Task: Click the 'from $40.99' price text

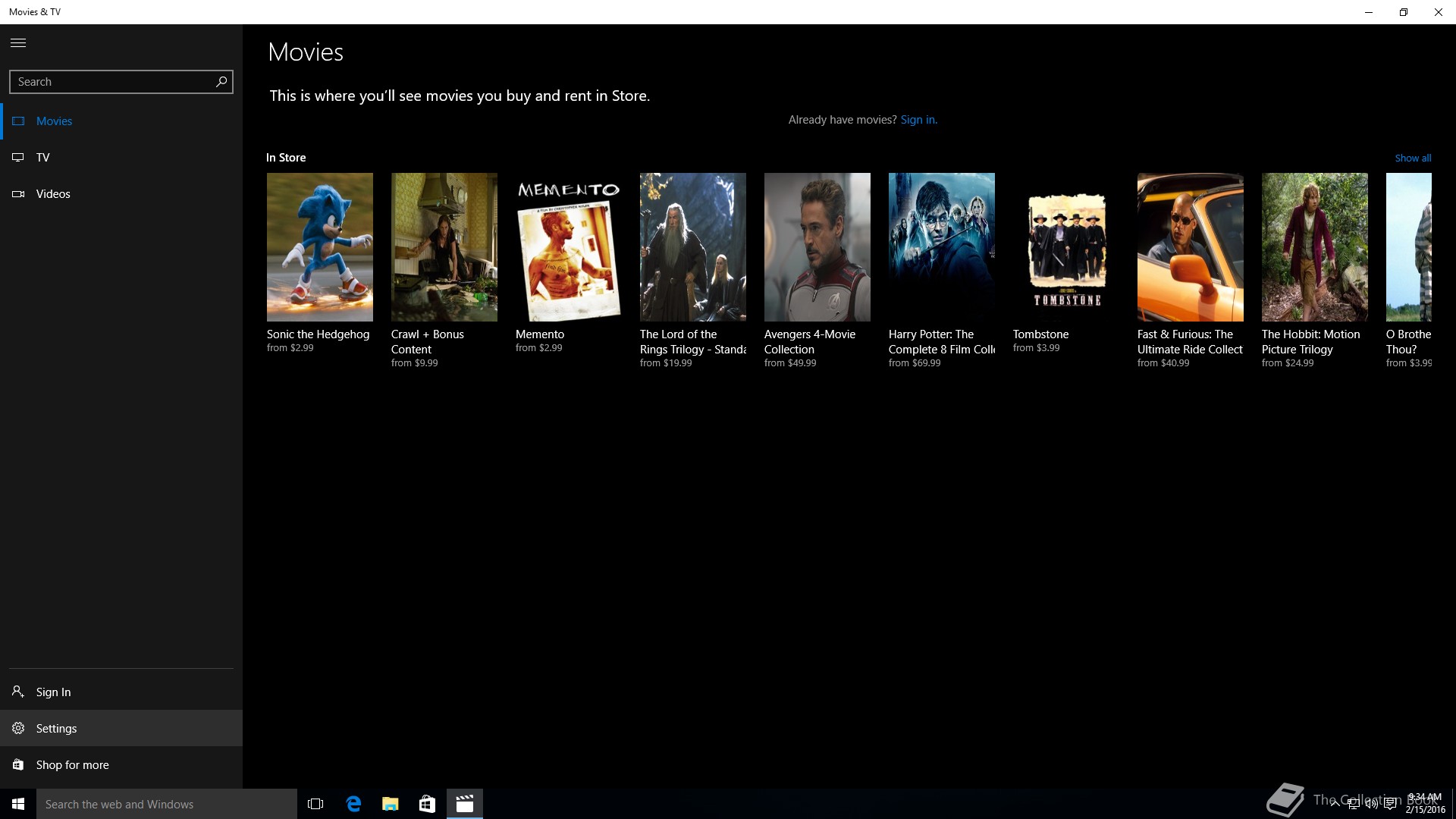Action: [1163, 363]
